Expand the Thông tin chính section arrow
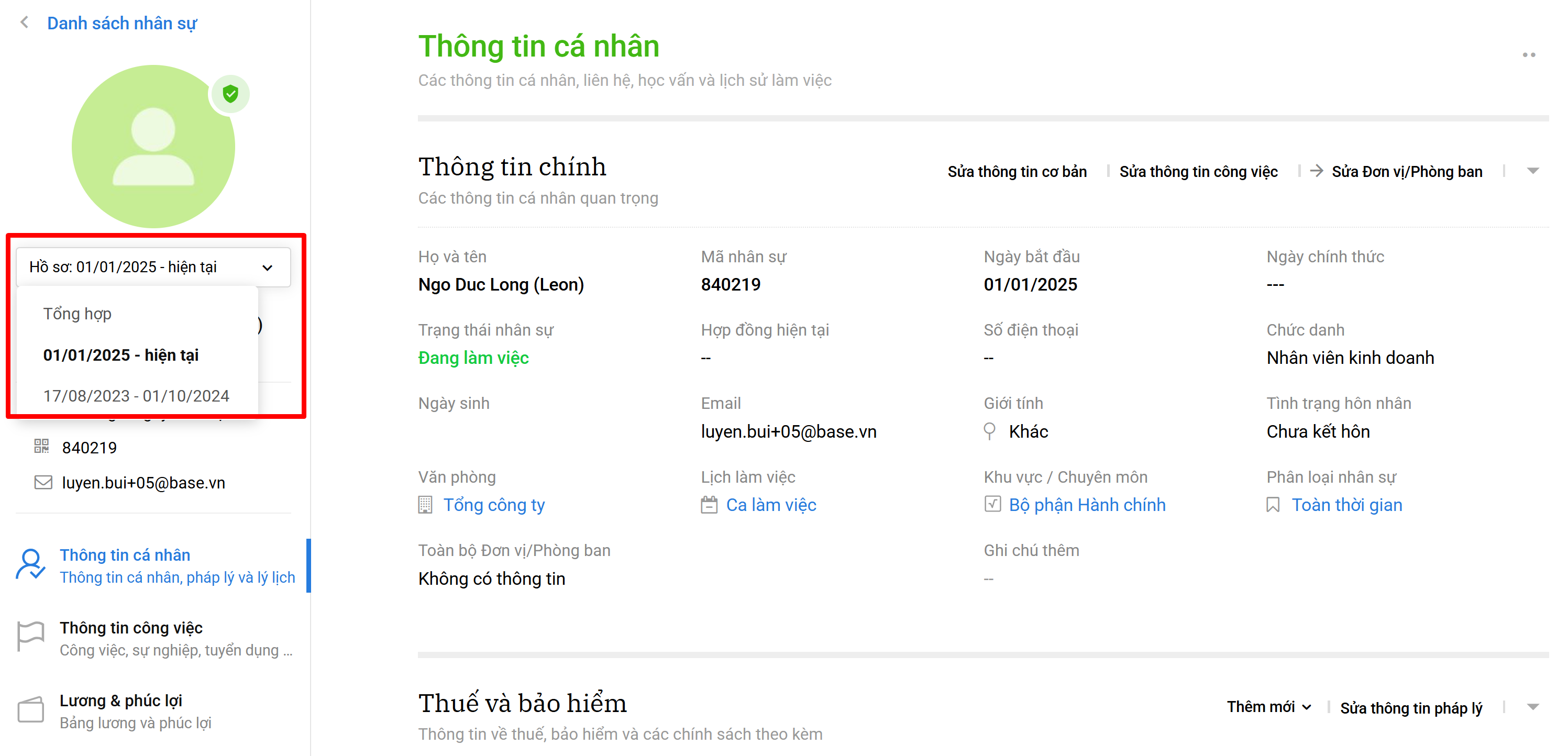The image size is (1568, 756). pos(1533,171)
